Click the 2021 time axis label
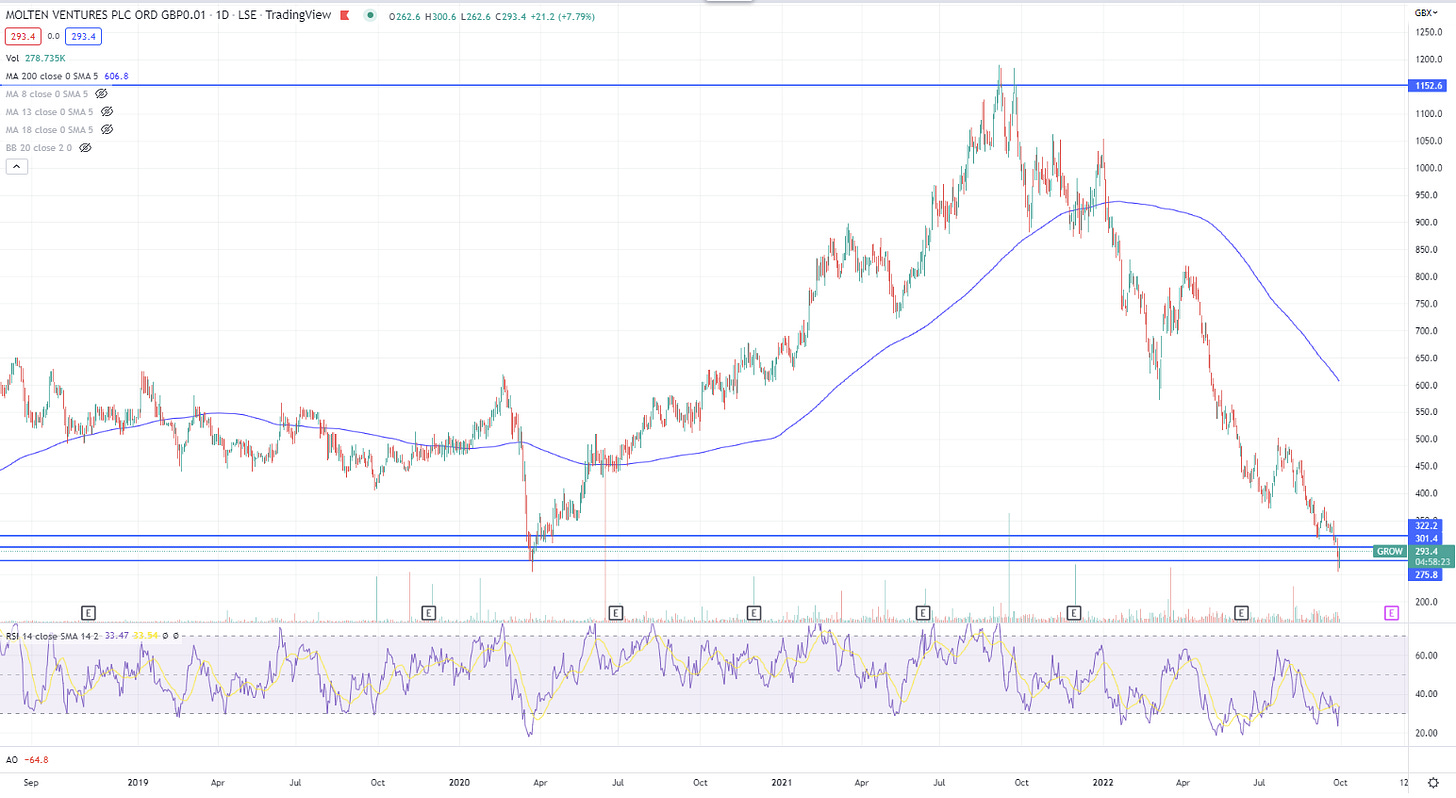Image resolution: width=1456 pixels, height=798 pixels. [781, 781]
